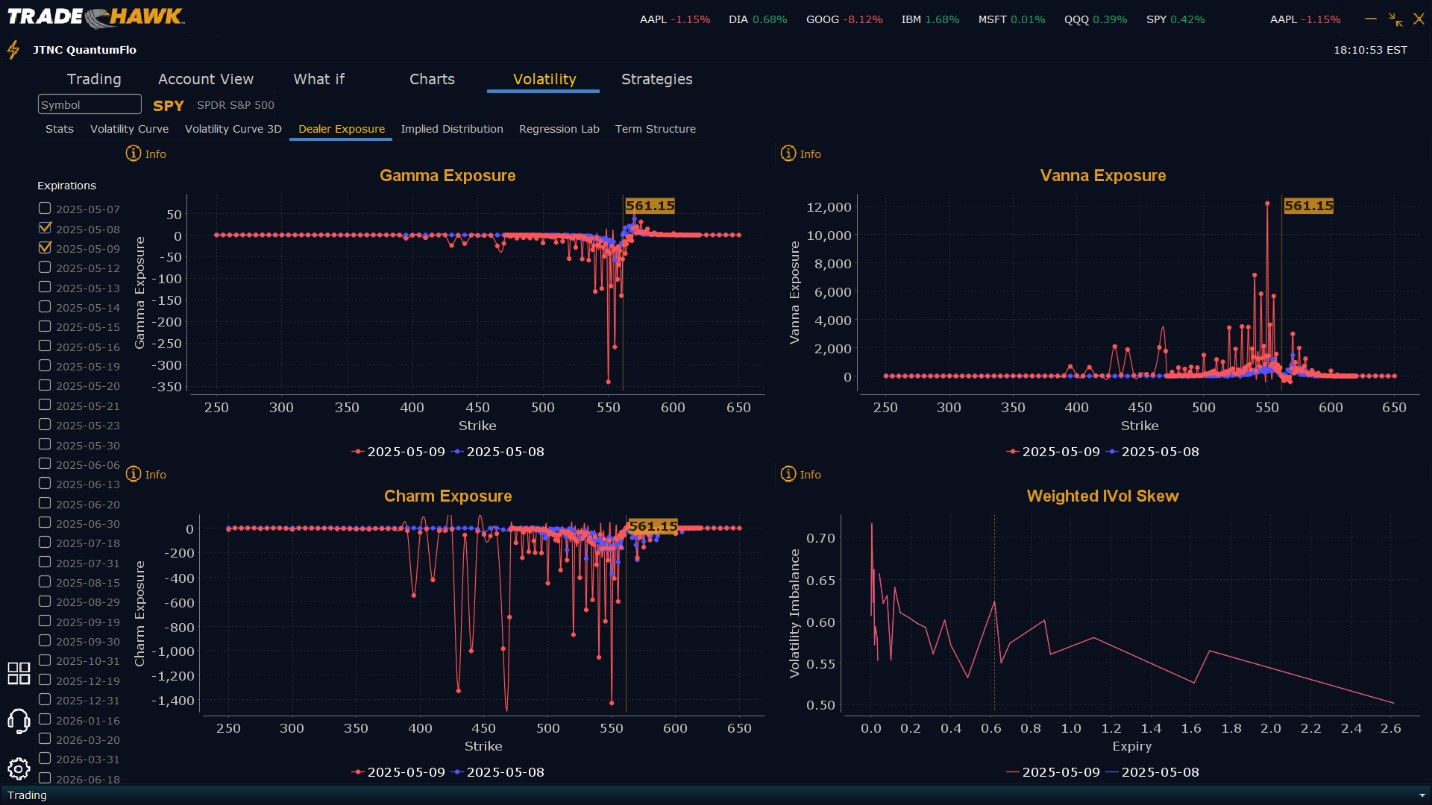The height and width of the screenshot is (805, 1432).
Task: Toggle 2025-05-09 series in Vanna Exposure legend
Action: point(1053,451)
